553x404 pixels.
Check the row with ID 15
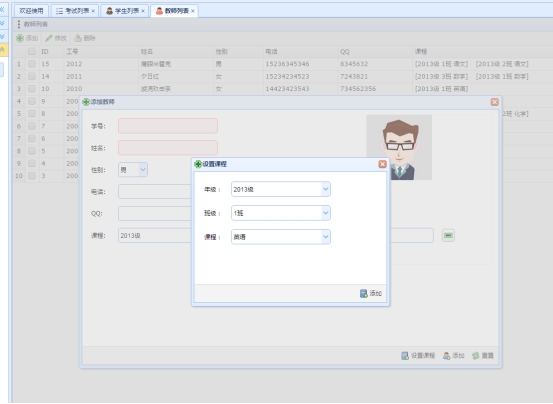tap(32, 64)
